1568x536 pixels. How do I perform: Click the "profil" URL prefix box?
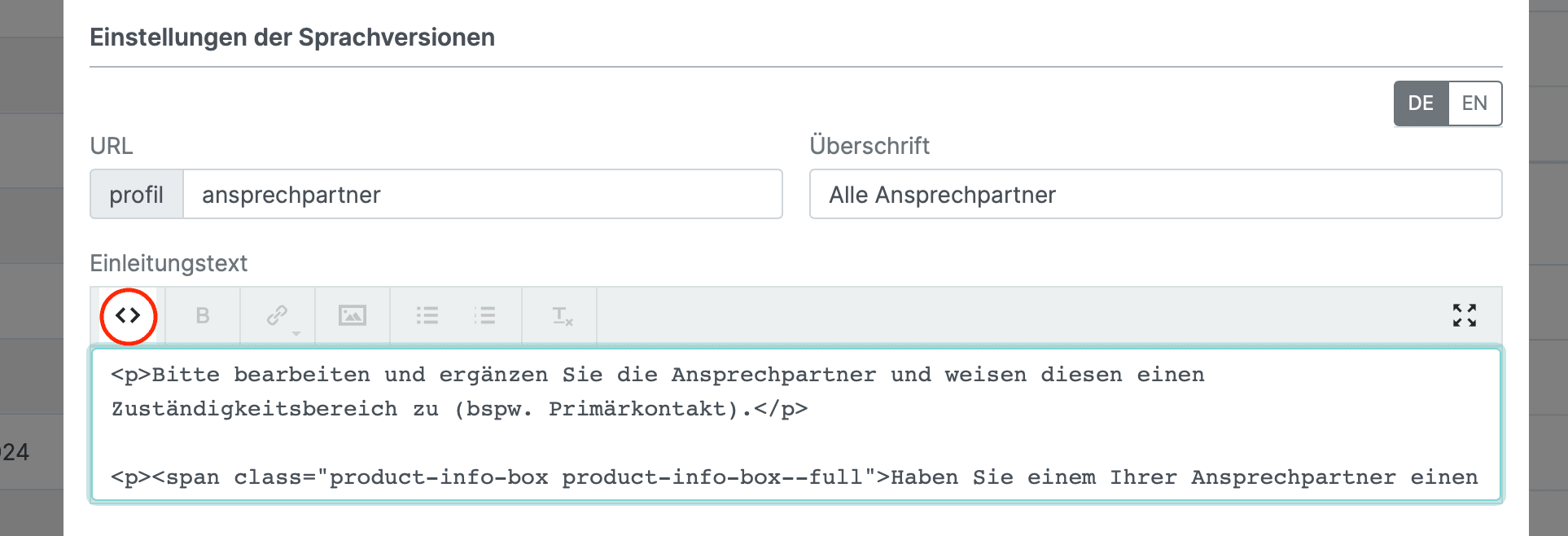click(x=137, y=195)
